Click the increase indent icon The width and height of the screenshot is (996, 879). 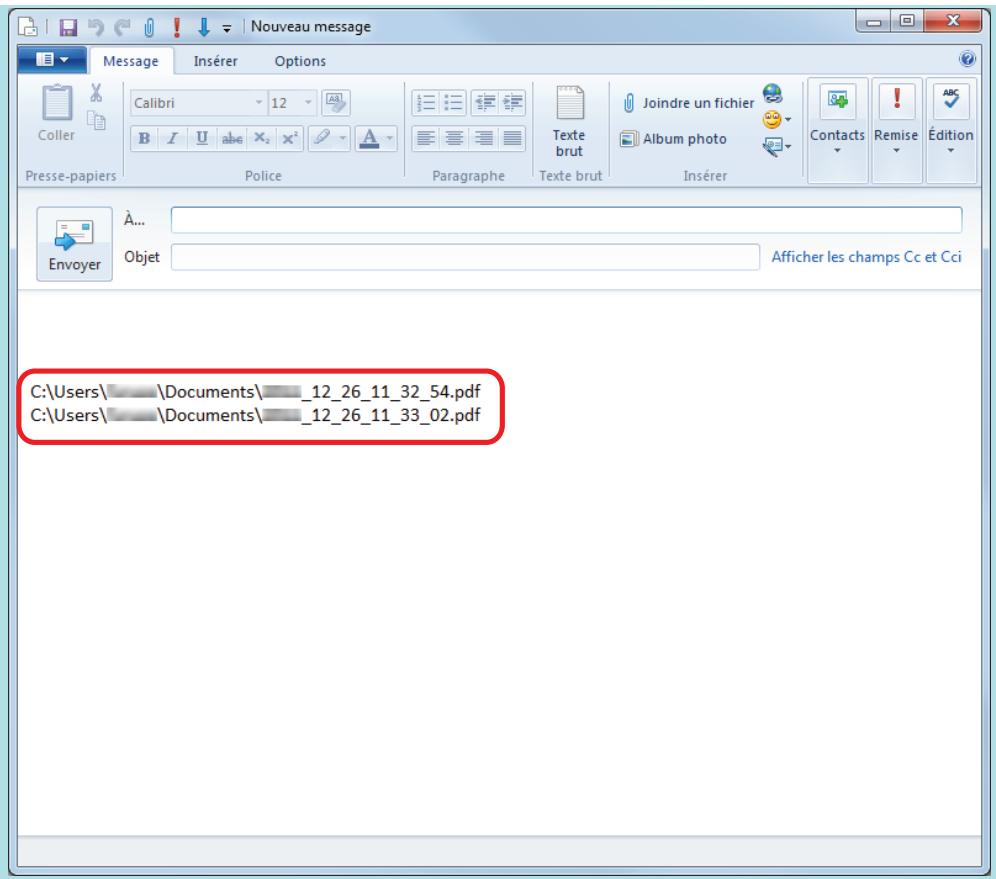512,102
